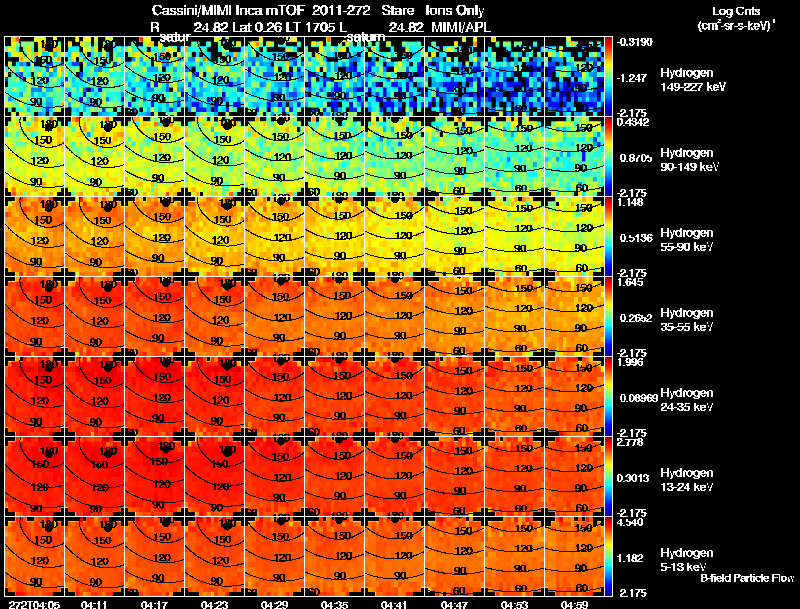This screenshot has height=609, width=800.
Task: Select the 90-149 keV panel at 04:29
Action: point(274,156)
